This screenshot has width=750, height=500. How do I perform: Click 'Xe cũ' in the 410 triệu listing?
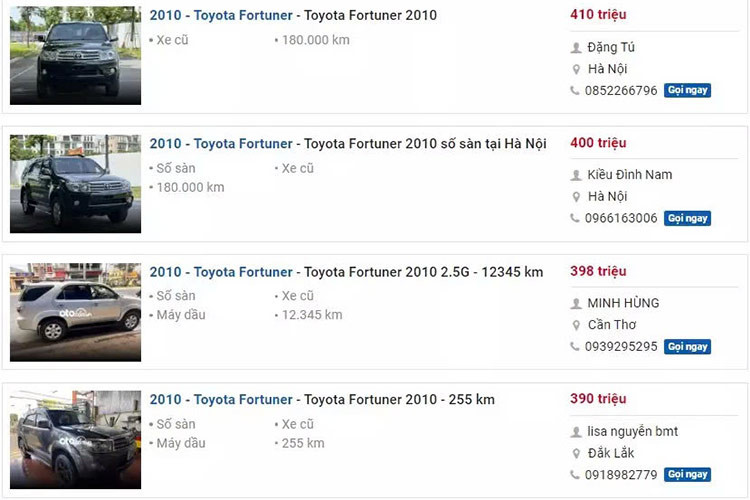pyautogui.click(x=172, y=40)
